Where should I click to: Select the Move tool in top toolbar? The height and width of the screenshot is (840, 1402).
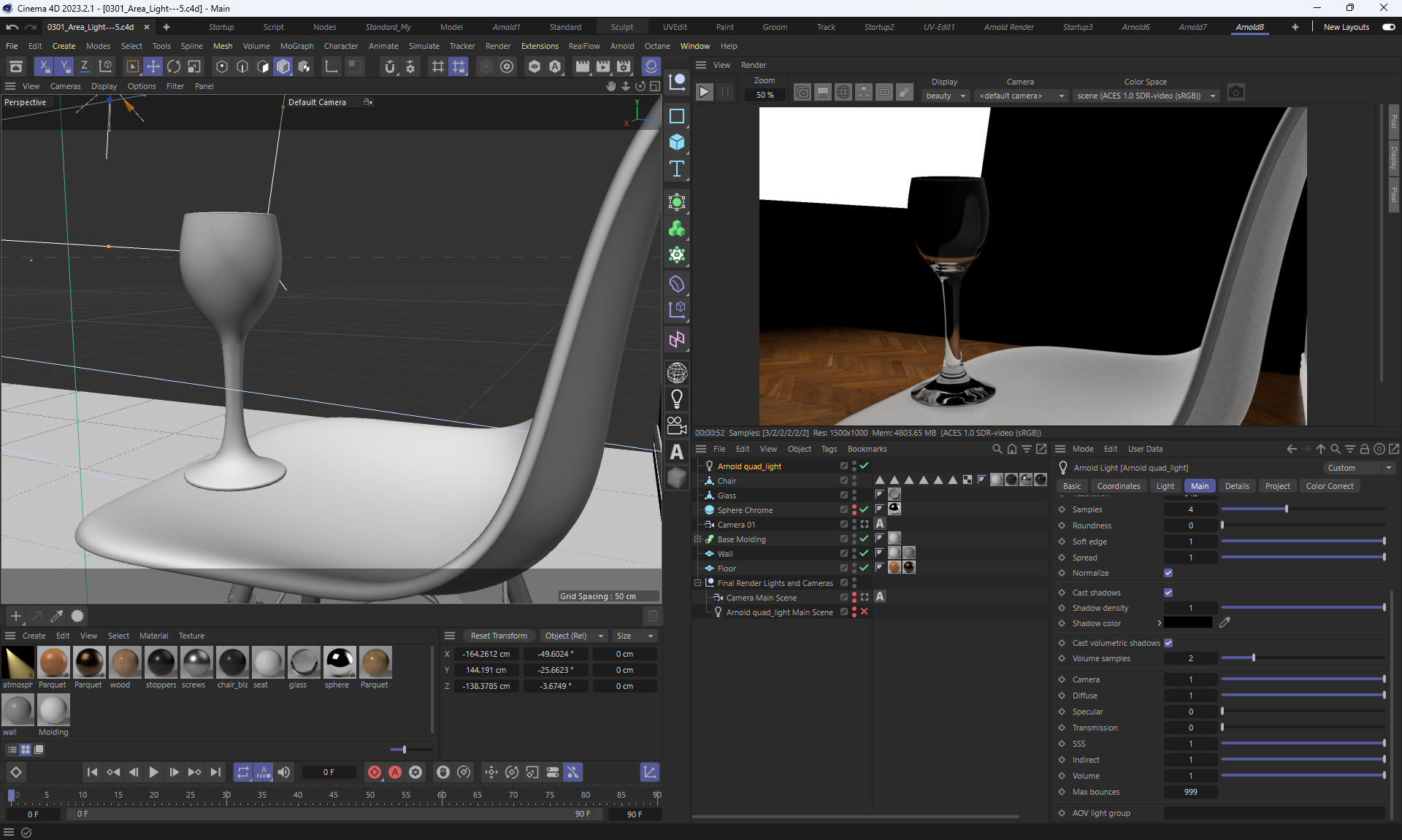tap(153, 66)
